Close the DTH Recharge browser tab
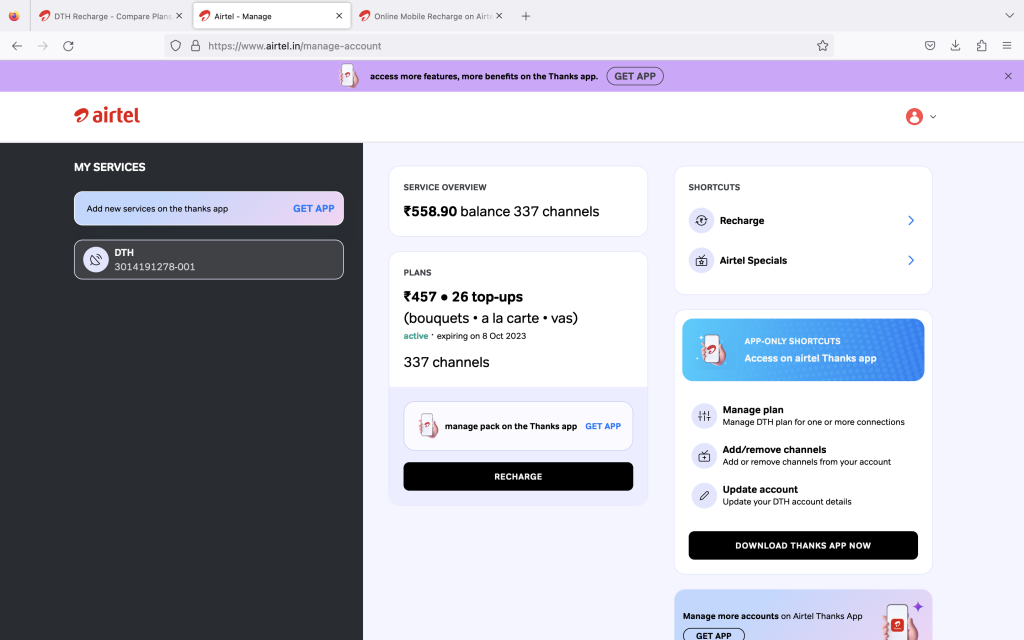Image resolution: width=1024 pixels, height=640 pixels. point(179,16)
